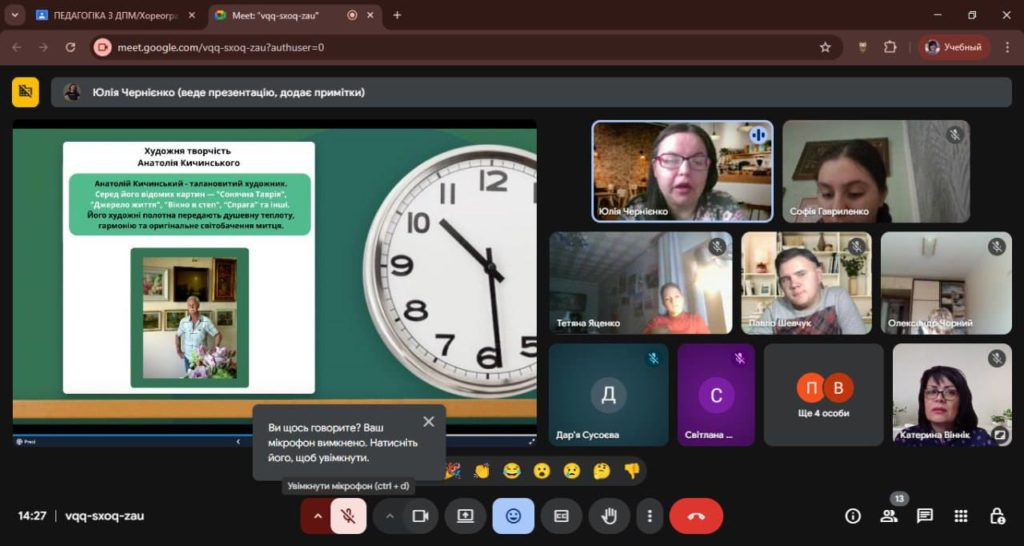Send the thumbs down reaction
This screenshot has width=1024, height=546.
(x=631, y=470)
